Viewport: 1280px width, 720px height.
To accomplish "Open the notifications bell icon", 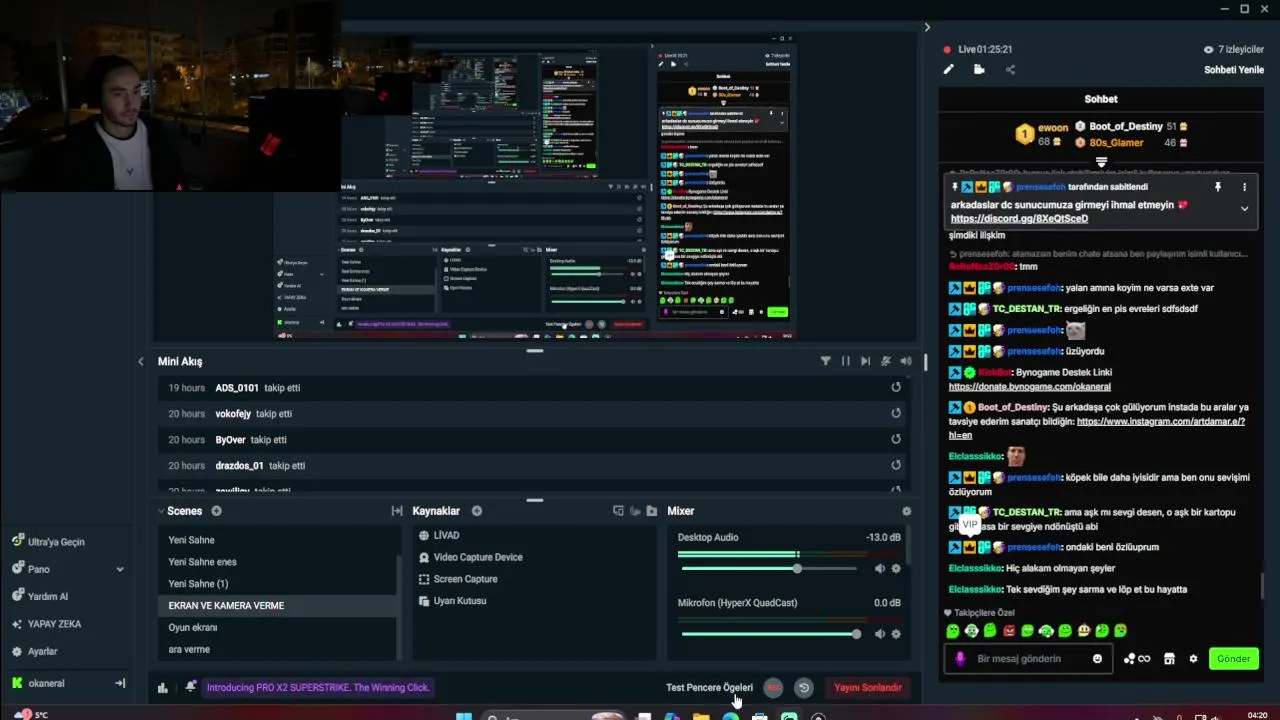I will (x=190, y=687).
